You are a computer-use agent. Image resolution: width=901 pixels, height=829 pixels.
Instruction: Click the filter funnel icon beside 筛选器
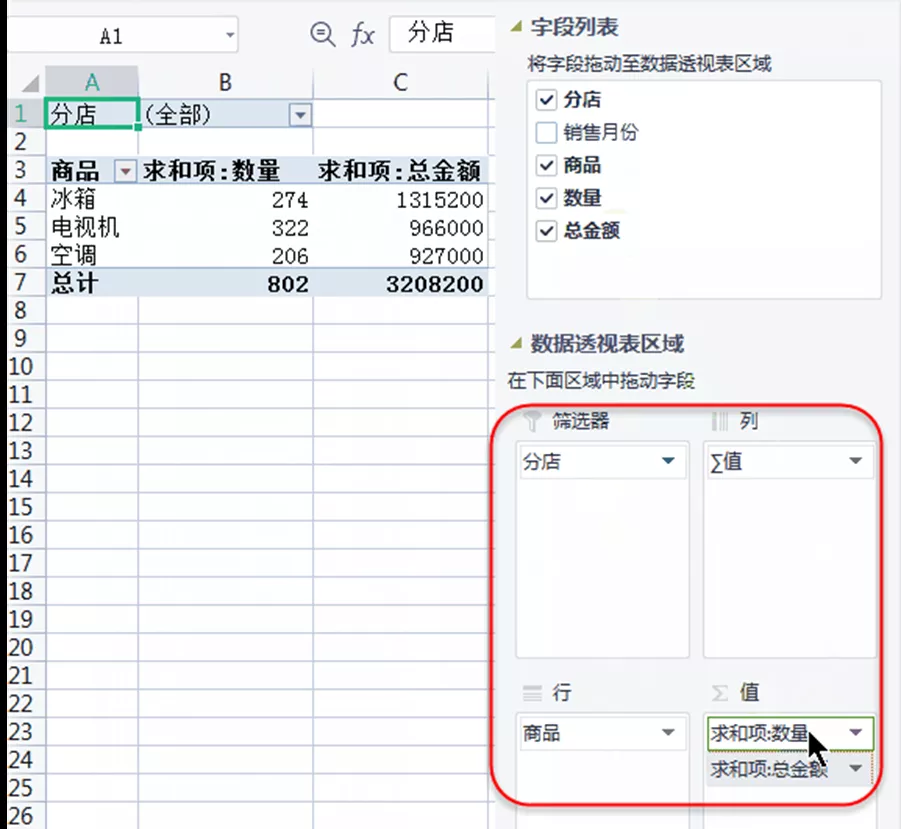pos(532,421)
